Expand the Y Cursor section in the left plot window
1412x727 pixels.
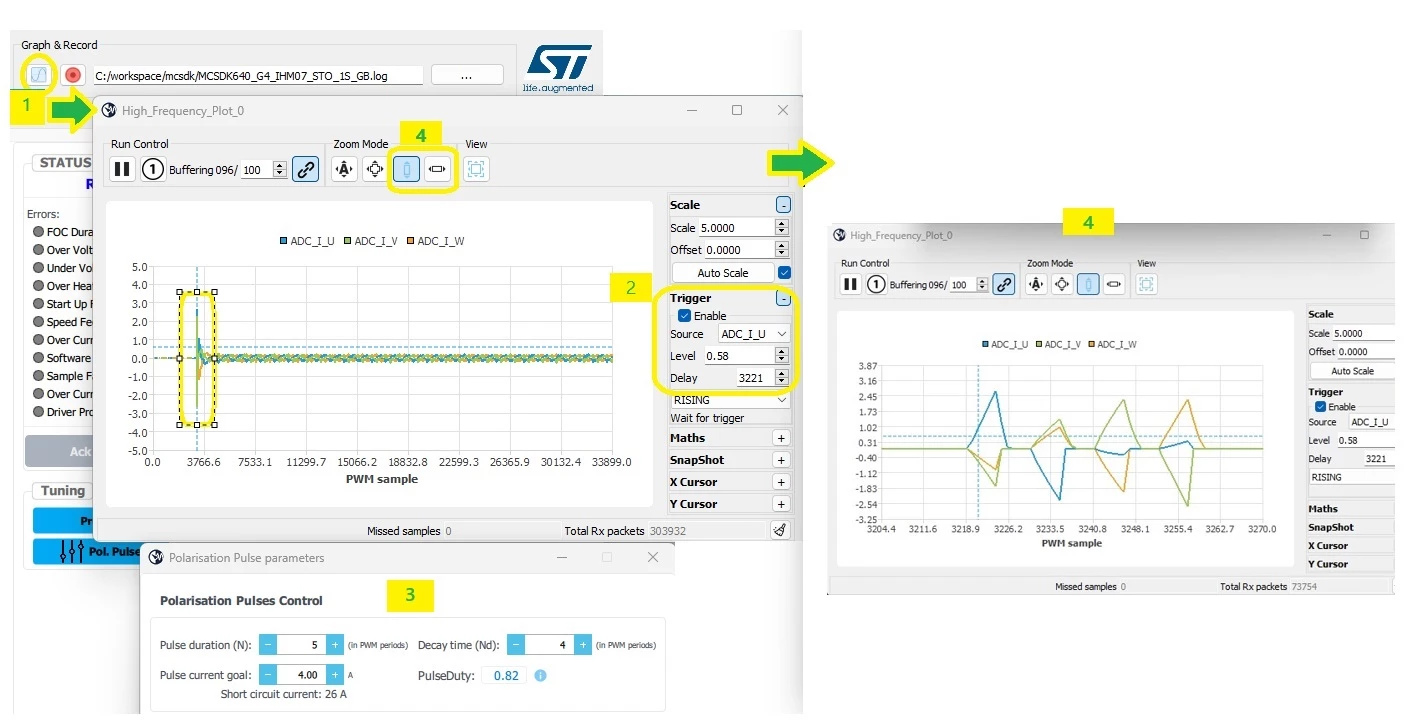coord(781,504)
